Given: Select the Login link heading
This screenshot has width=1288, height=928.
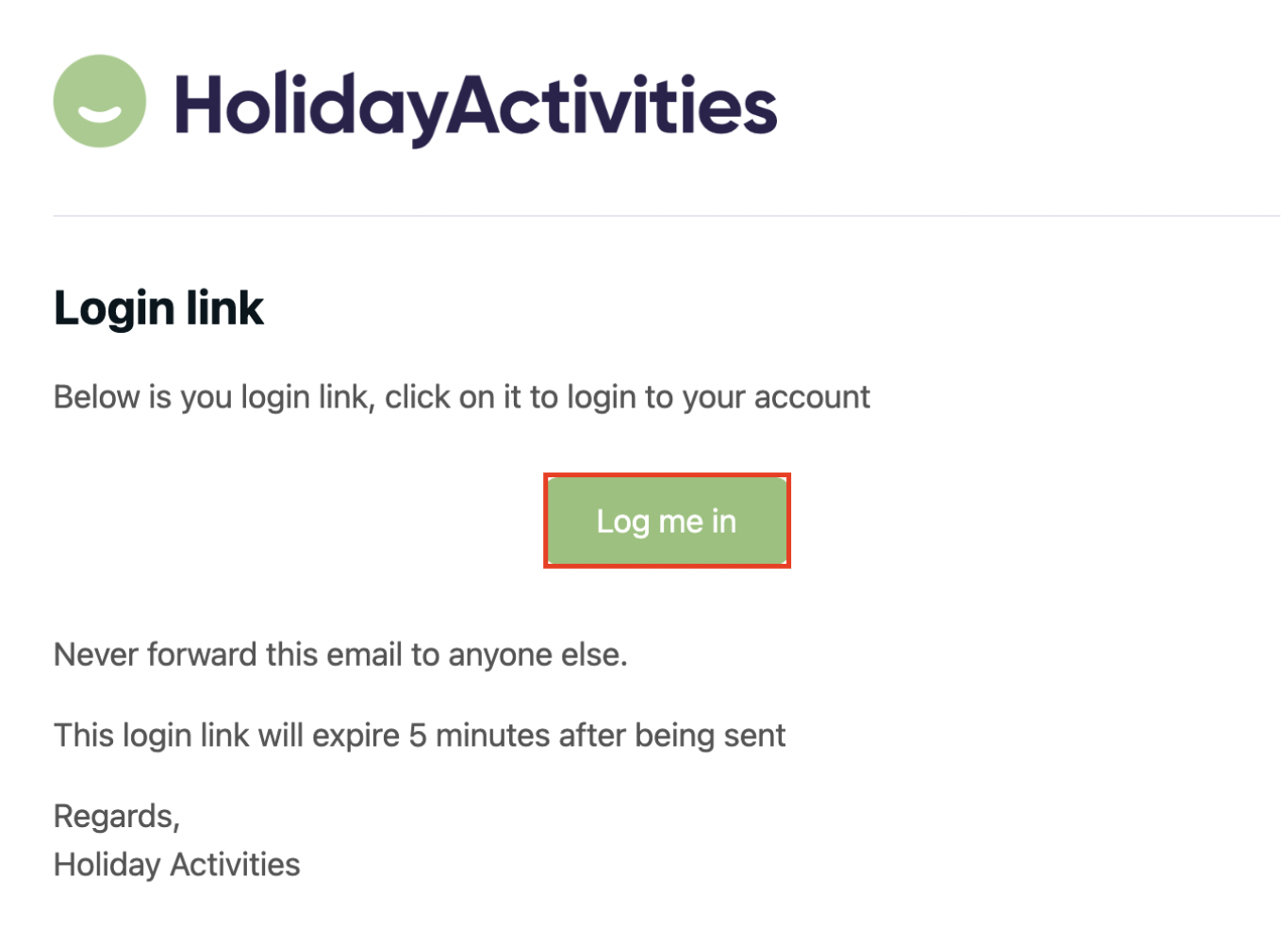Looking at the screenshot, I should pos(157,307).
